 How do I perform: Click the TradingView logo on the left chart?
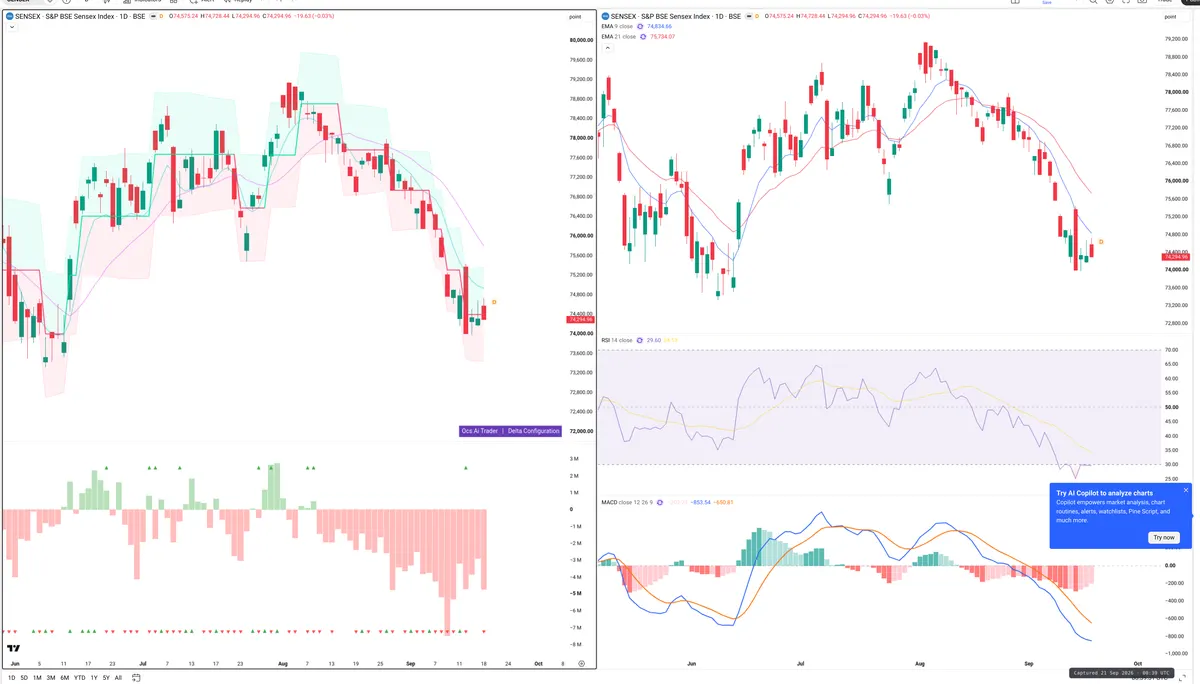14,647
